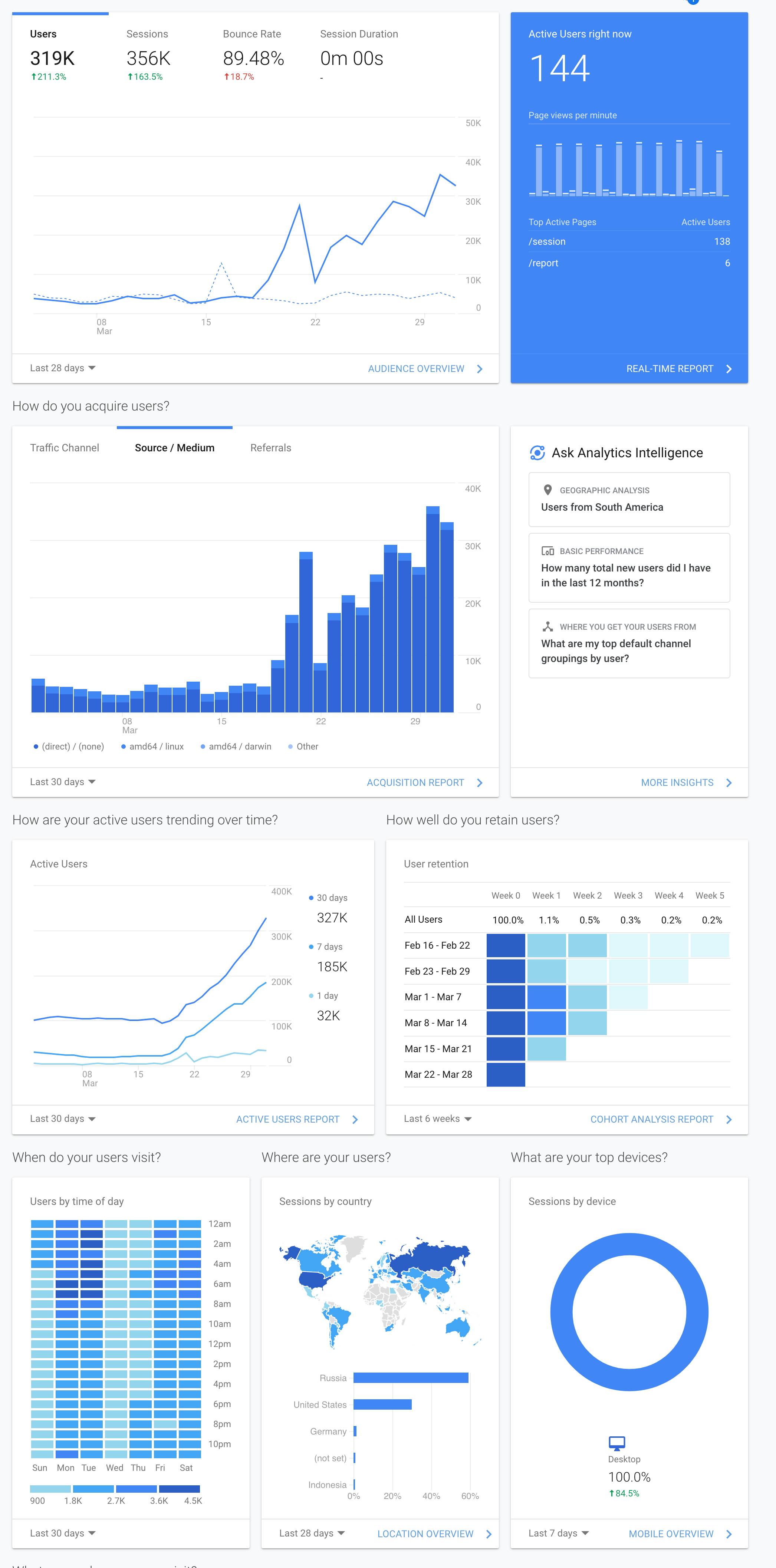Click the amd64 / darwin legend dot
Image resolution: width=776 pixels, height=1568 pixels.
(203, 747)
